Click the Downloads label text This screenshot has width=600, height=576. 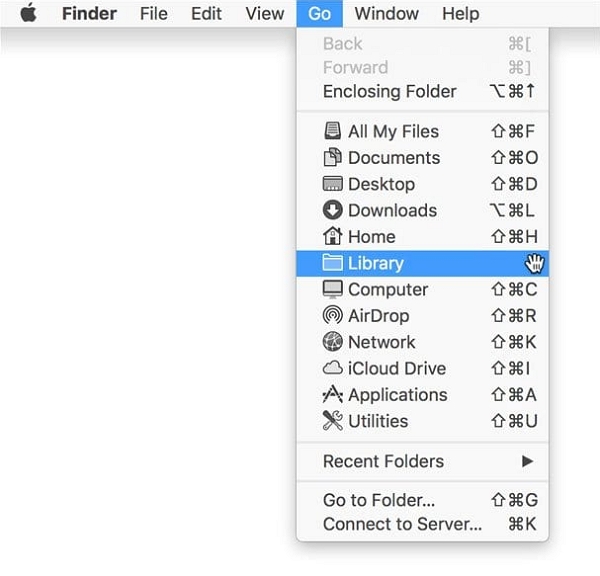pyautogui.click(x=393, y=210)
